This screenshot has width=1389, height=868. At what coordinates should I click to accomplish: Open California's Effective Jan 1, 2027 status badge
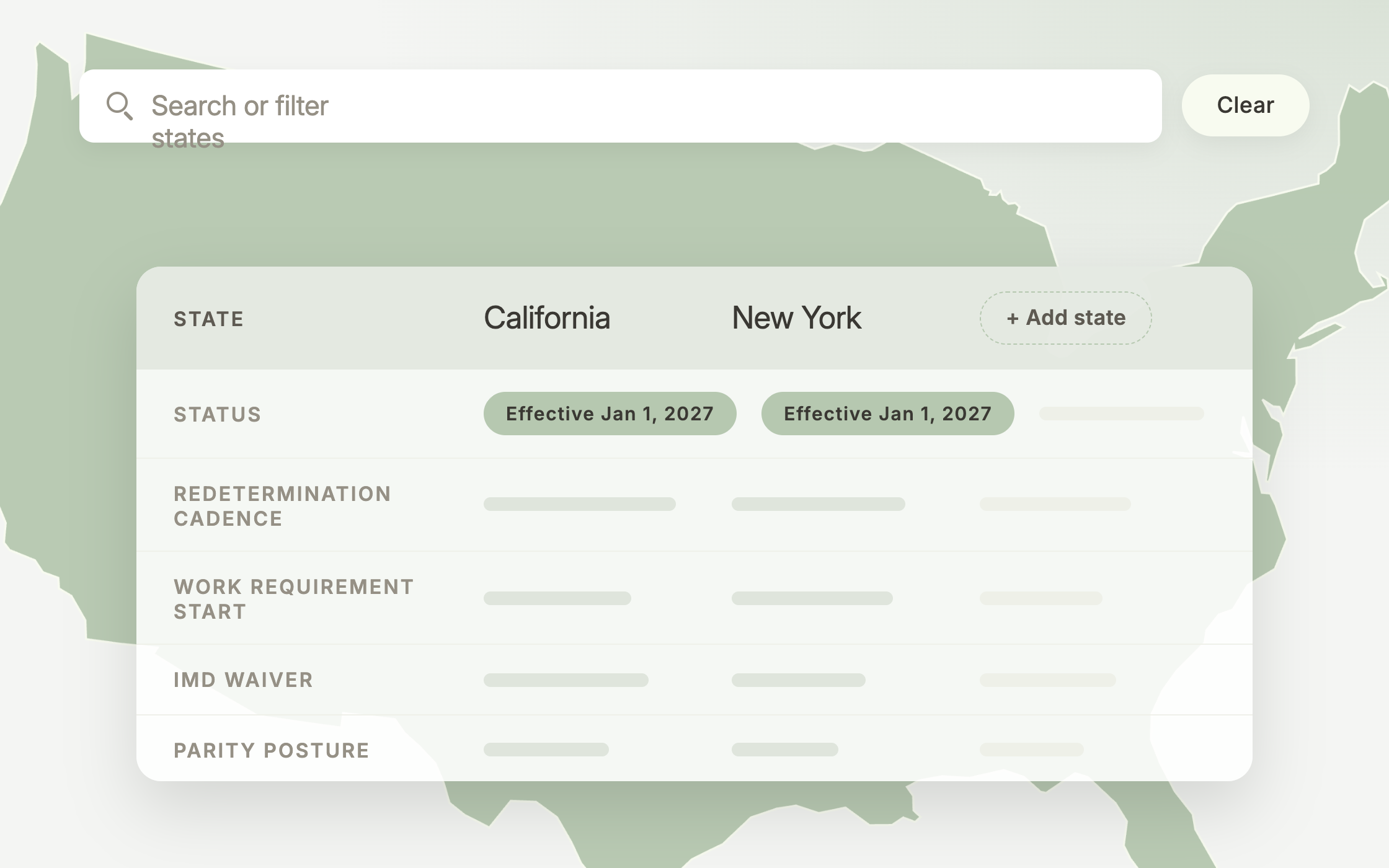tap(610, 414)
